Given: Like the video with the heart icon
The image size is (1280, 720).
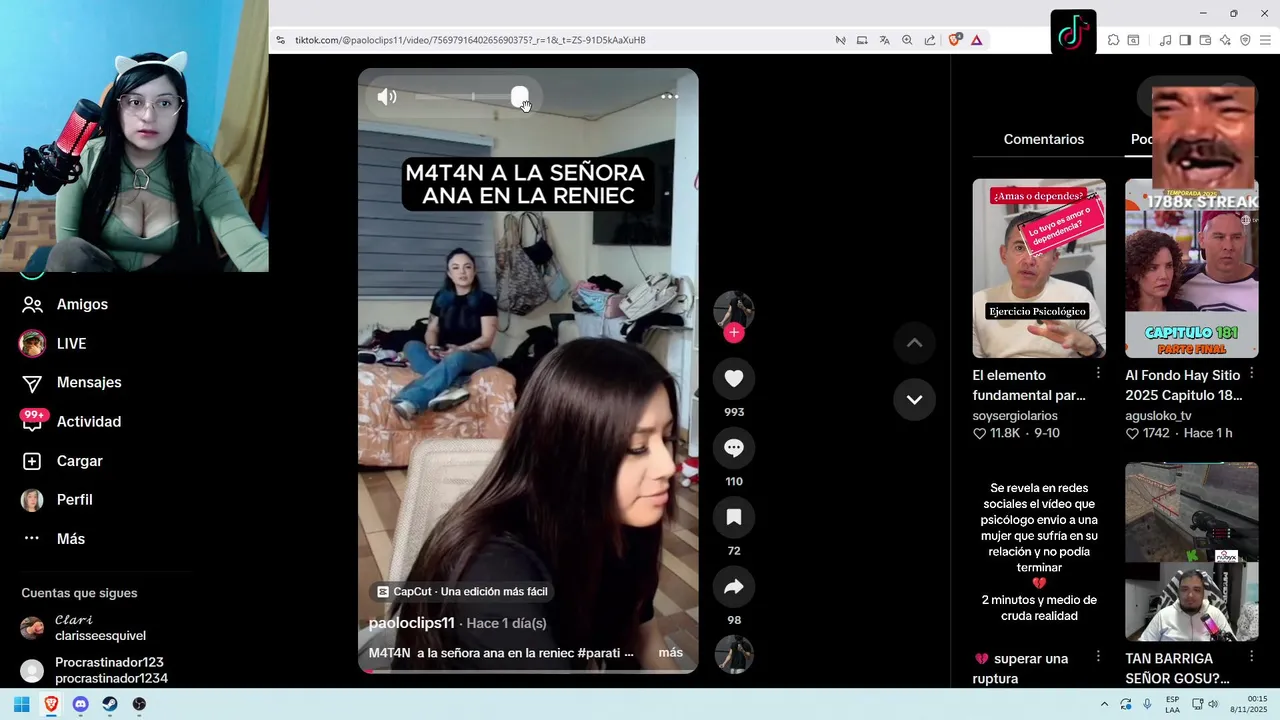Looking at the screenshot, I should [734, 378].
